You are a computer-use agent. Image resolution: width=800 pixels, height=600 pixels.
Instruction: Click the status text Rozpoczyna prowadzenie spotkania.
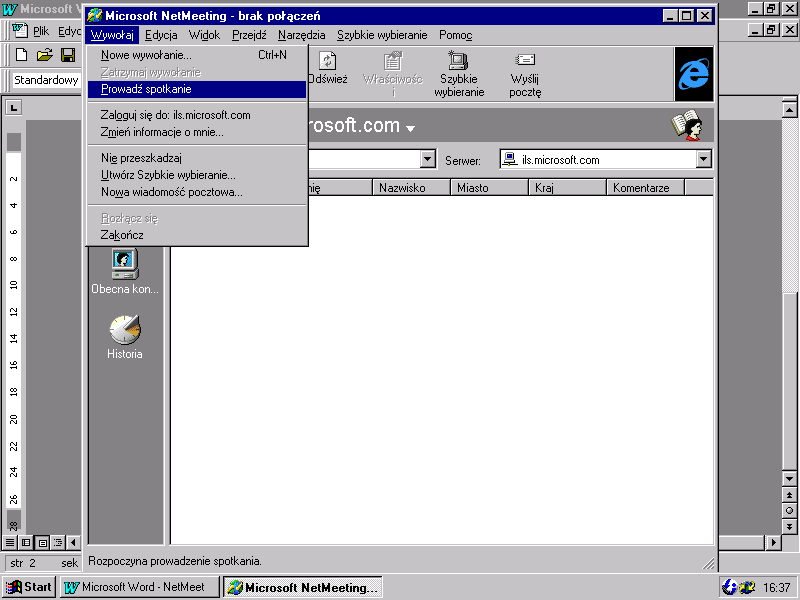[175, 561]
